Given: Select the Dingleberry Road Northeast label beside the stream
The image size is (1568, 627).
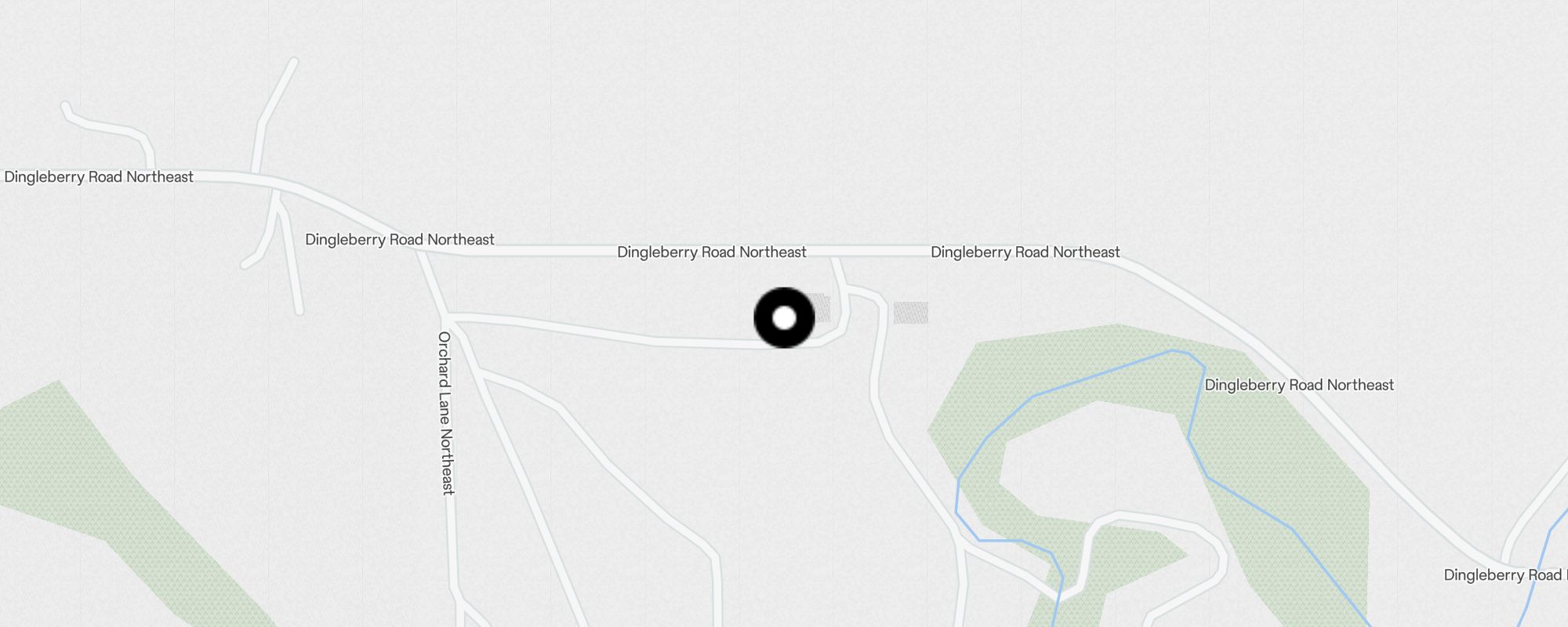Looking at the screenshot, I should click(x=1299, y=385).
